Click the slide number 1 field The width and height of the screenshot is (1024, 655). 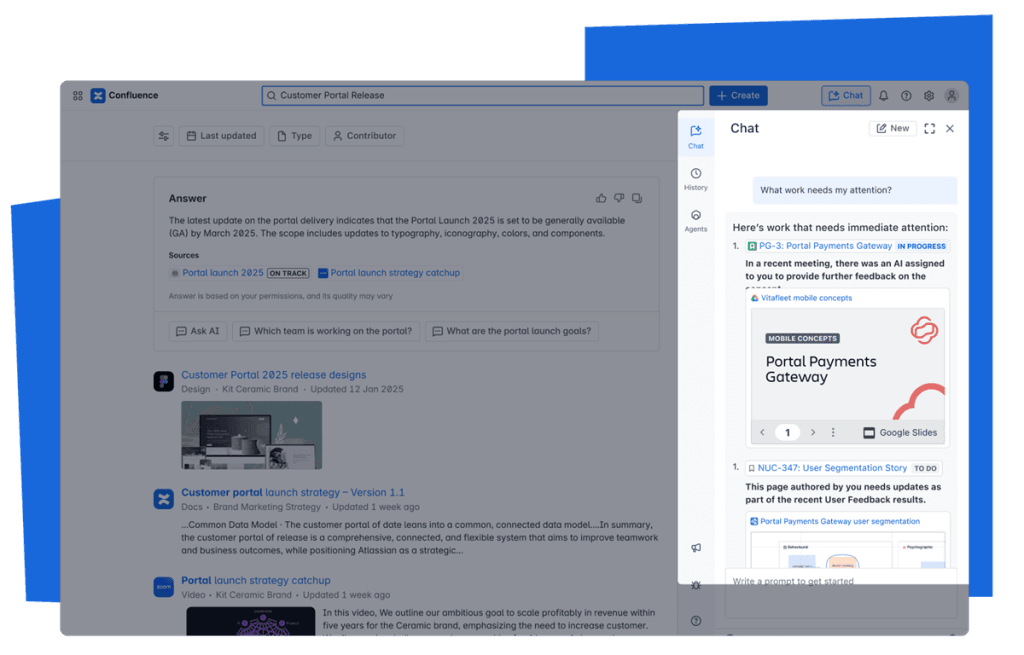click(x=788, y=432)
